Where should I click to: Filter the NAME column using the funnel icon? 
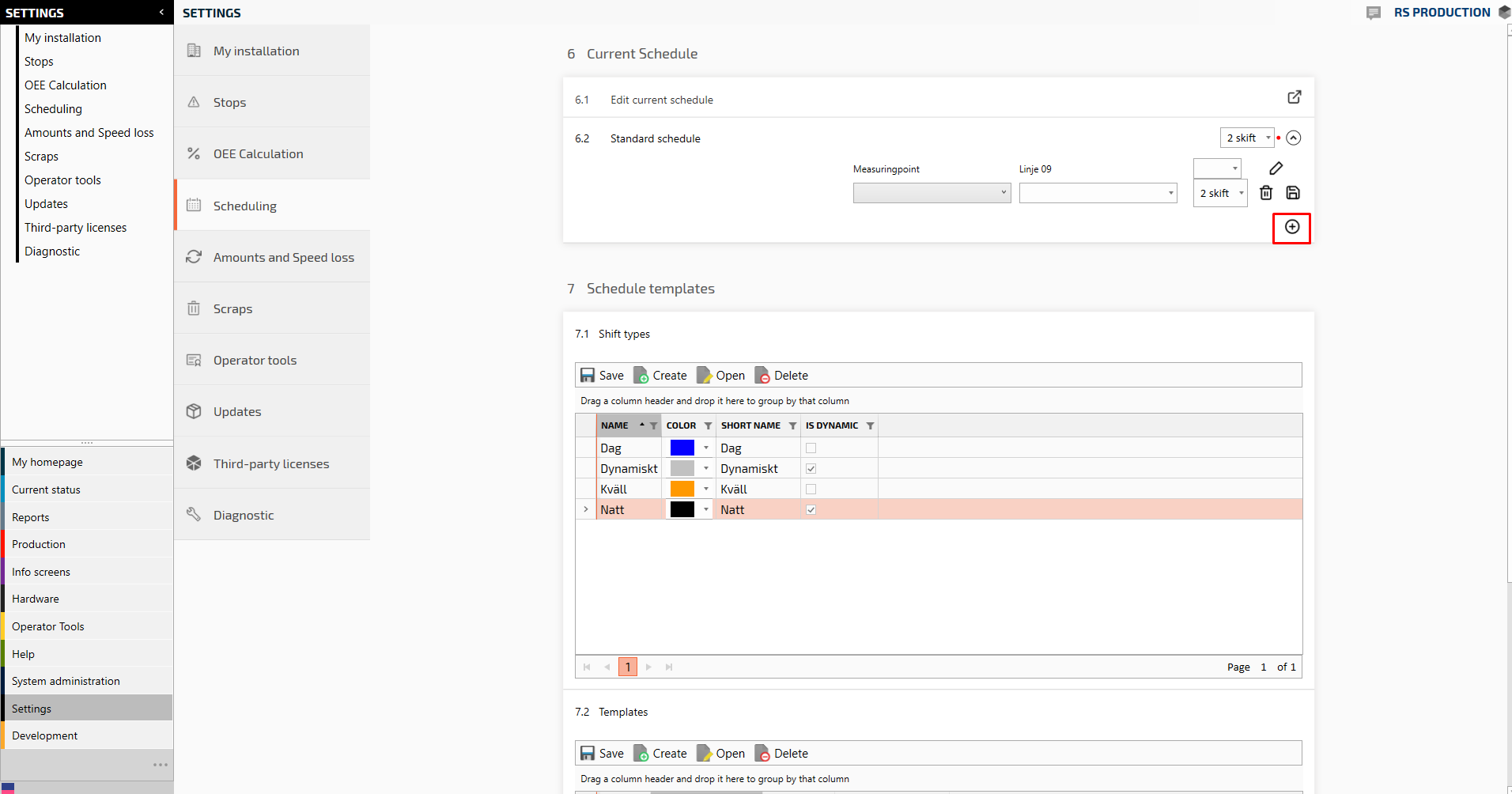(x=653, y=426)
